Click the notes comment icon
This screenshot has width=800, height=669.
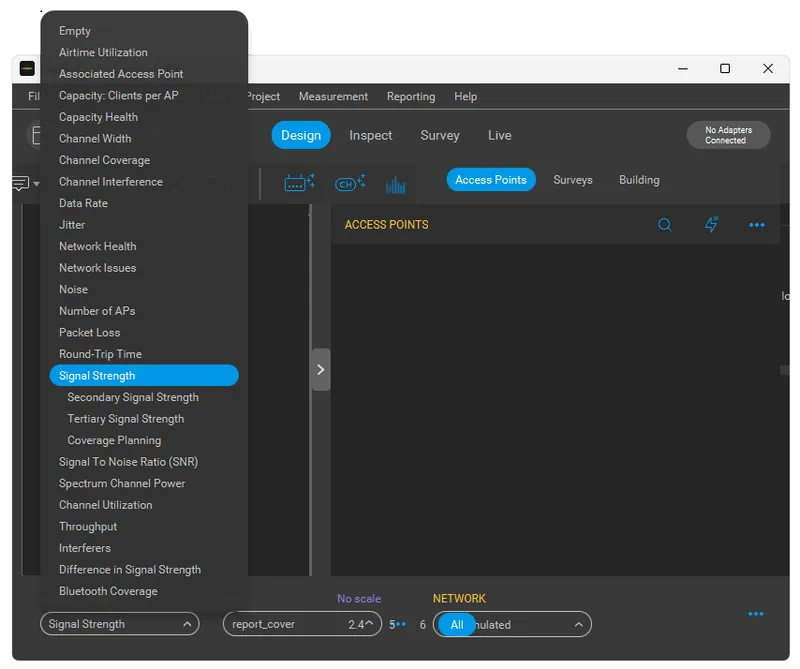tap(20, 183)
